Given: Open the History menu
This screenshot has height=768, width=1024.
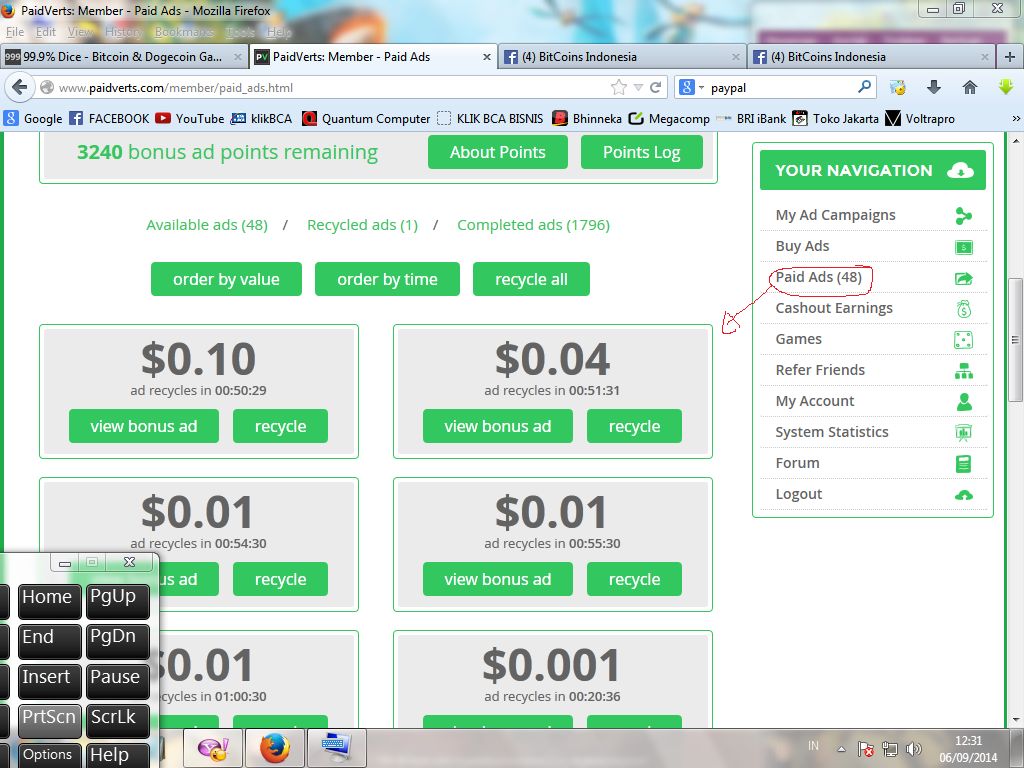Looking at the screenshot, I should pyautogui.click(x=123, y=32).
